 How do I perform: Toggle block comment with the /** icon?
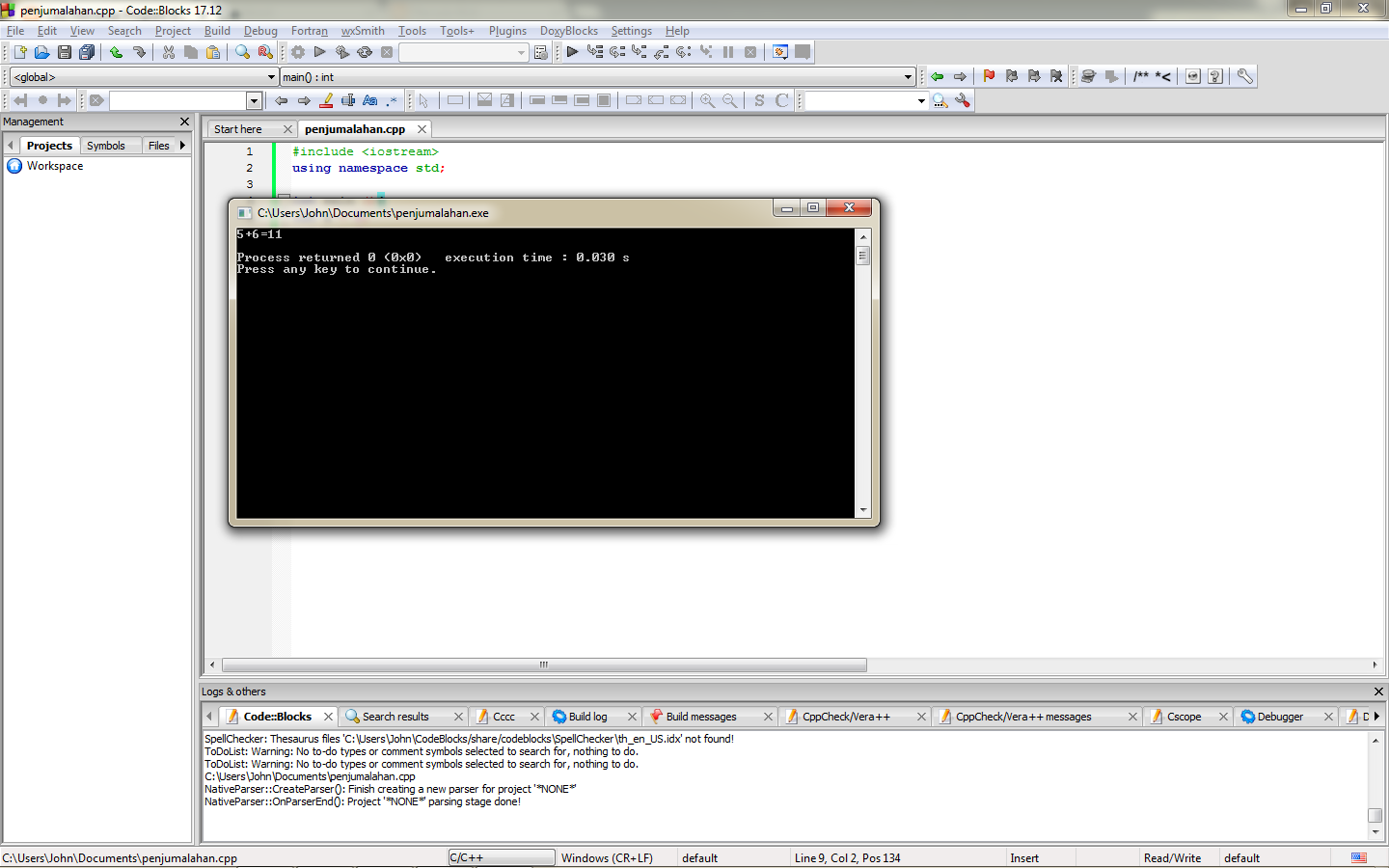click(1141, 76)
